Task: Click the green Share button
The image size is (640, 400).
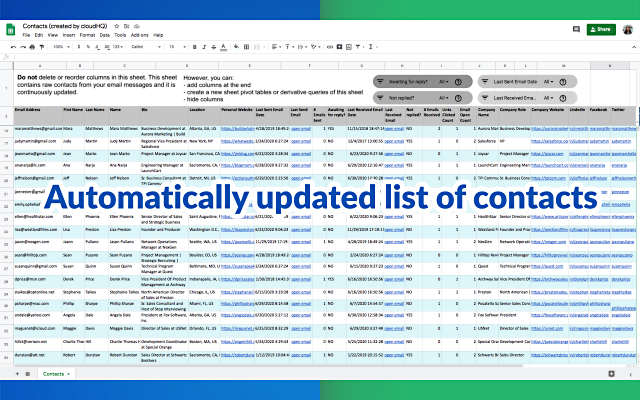Action: (600, 29)
